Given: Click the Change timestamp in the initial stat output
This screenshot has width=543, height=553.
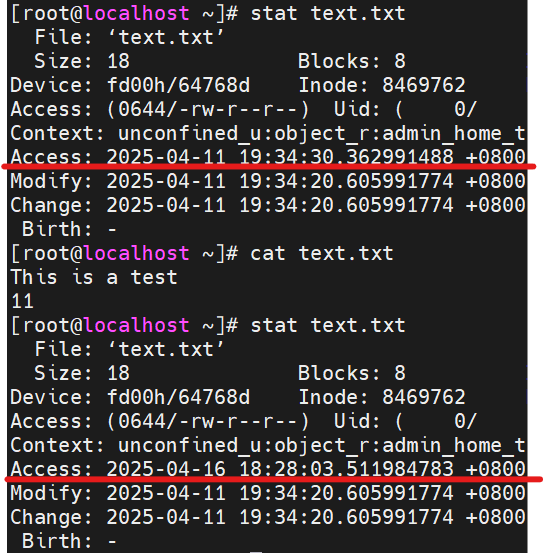Looking at the screenshot, I should coord(316,205).
